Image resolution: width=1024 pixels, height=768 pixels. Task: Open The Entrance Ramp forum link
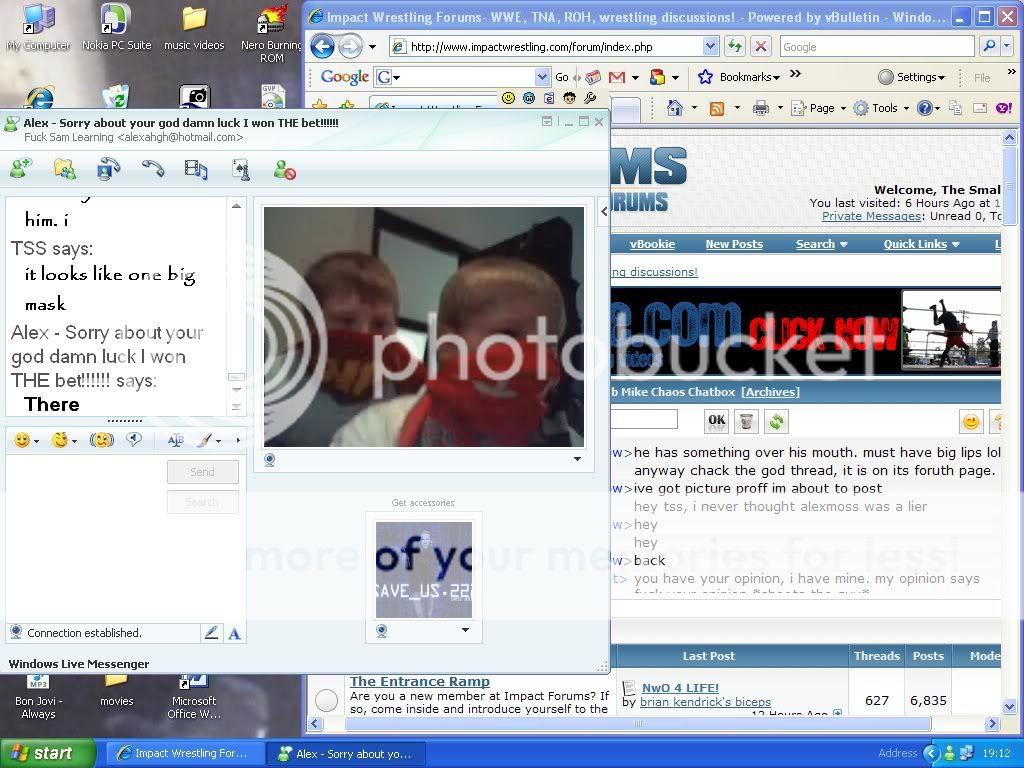[x=419, y=682]
